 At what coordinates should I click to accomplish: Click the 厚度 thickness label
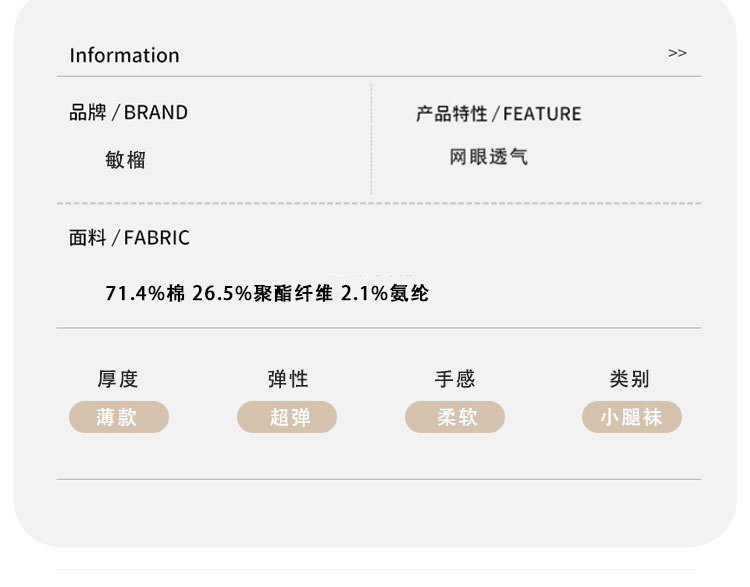(118, 379)
